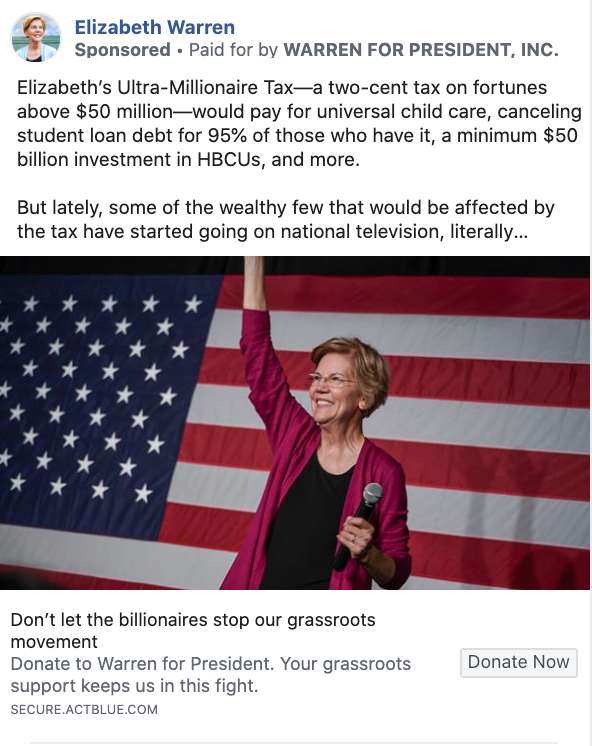Open Elizabeth Warren's profile picture avatar

coord(36,37)
